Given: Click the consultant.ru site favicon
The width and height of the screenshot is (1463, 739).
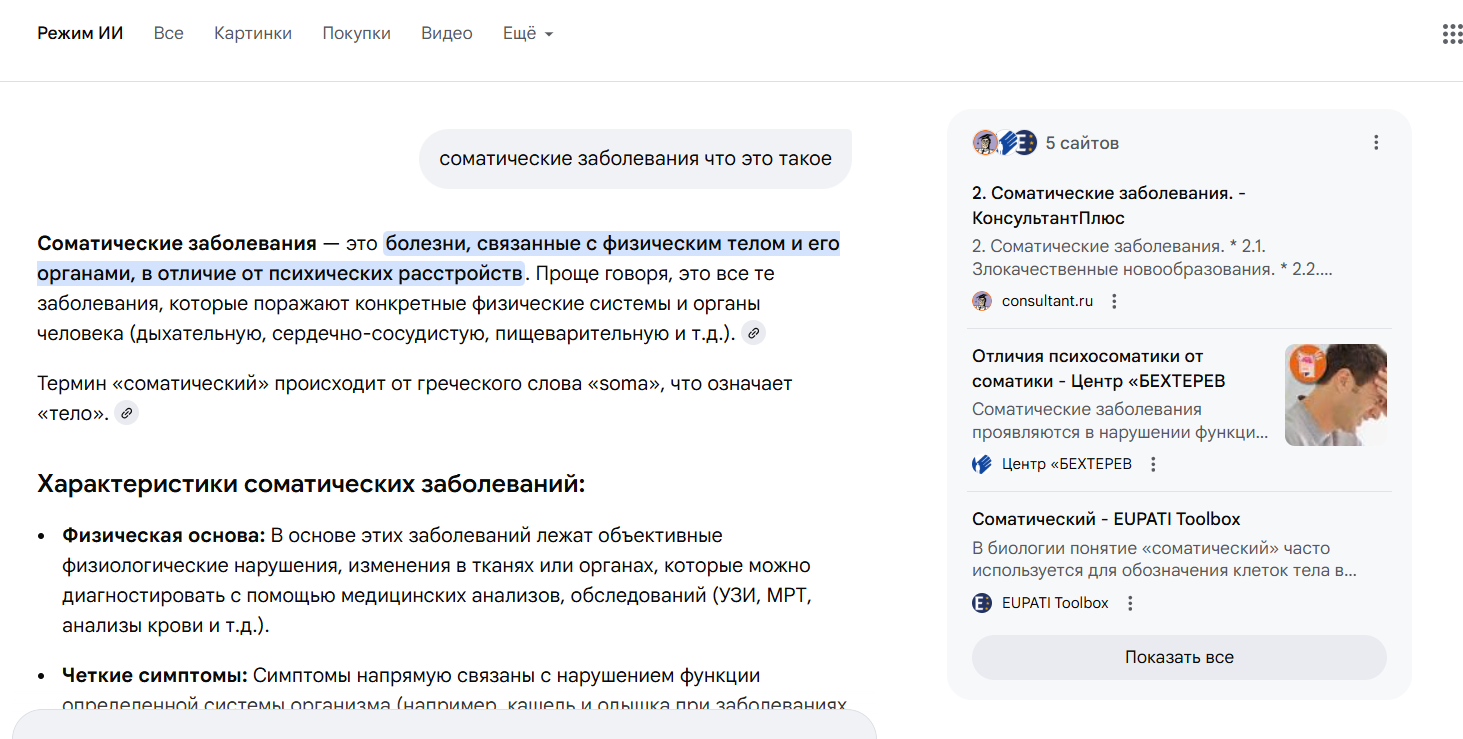Looking at the screenshot, I should tap(982, 301).
